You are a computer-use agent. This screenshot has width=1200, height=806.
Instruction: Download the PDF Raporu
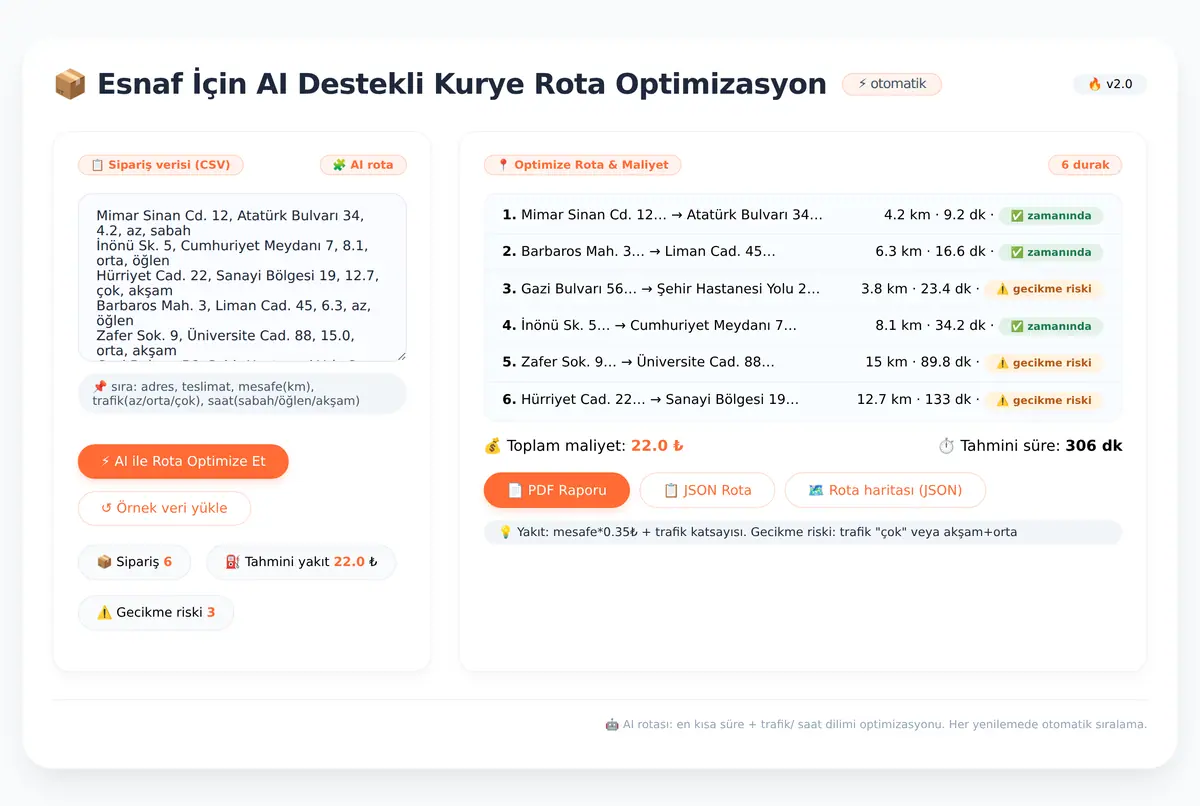click(557, 490)
